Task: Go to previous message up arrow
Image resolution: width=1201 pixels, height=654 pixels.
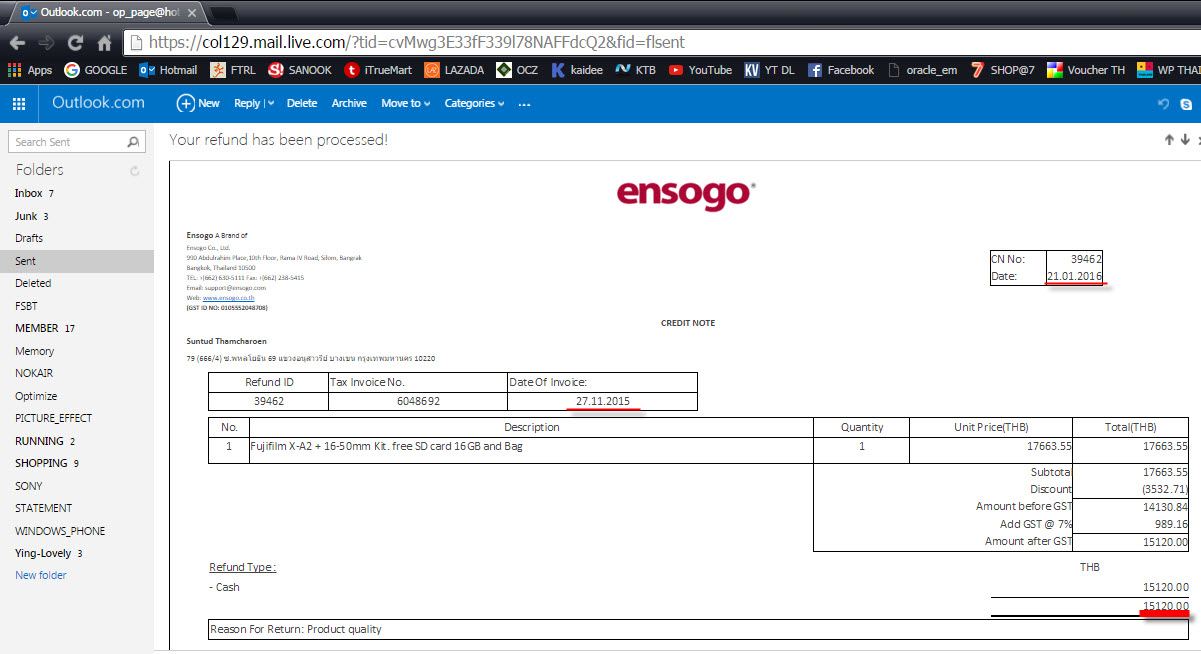Action: point(1169,140)
